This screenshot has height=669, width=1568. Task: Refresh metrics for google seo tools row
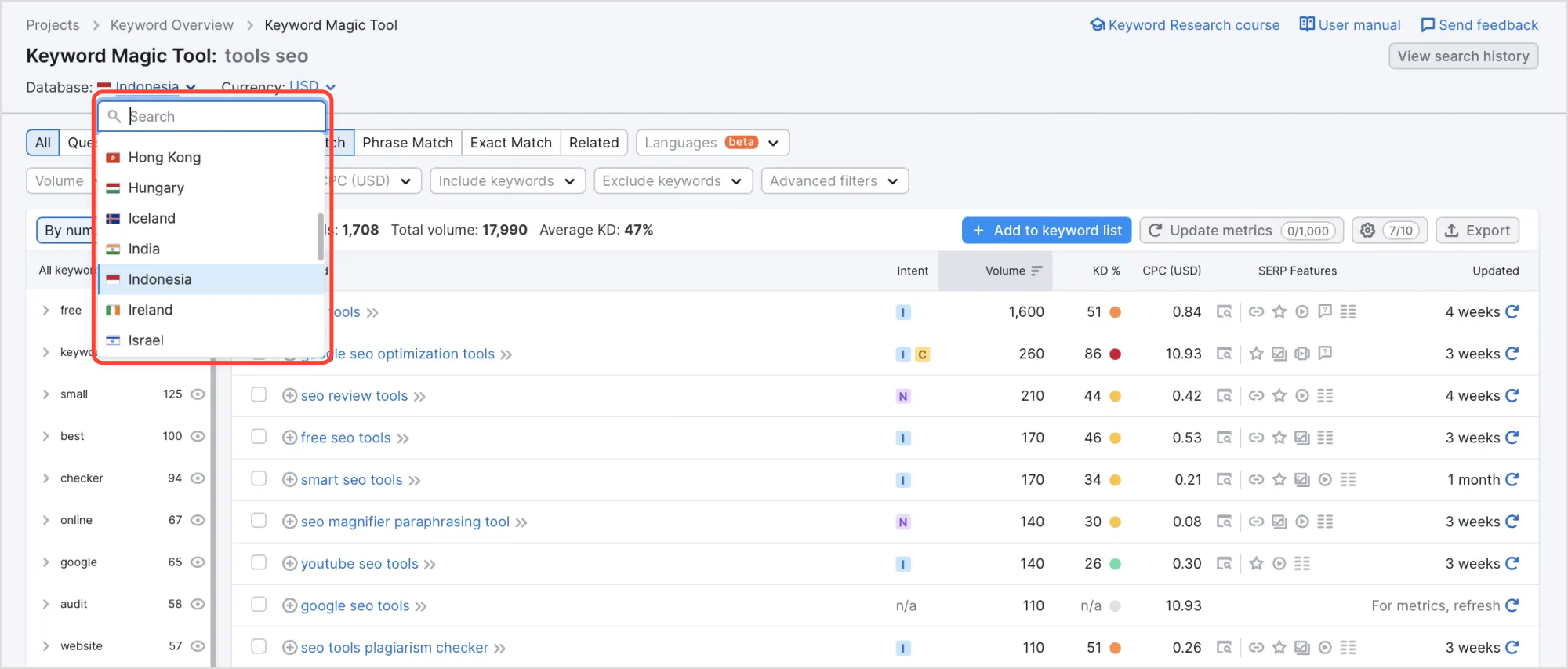1512,605
